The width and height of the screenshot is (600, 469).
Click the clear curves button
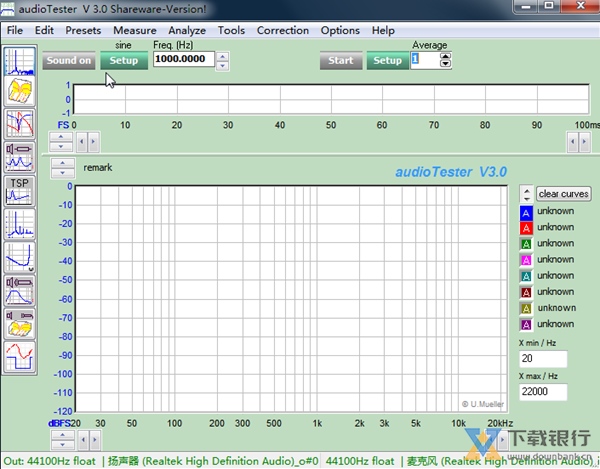click(x=564, y=194)
